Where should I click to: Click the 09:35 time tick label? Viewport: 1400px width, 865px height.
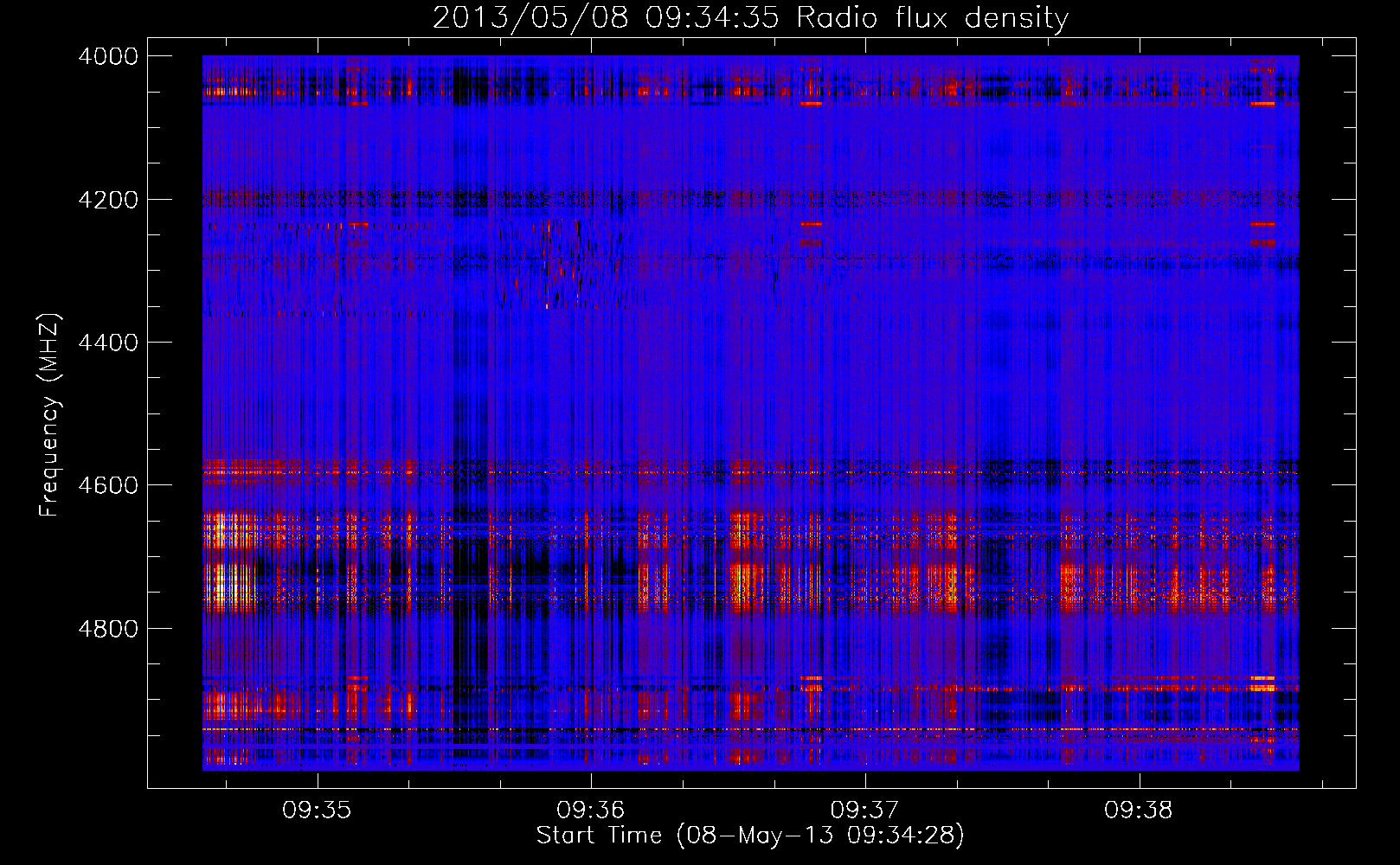(x=317, y=811)
